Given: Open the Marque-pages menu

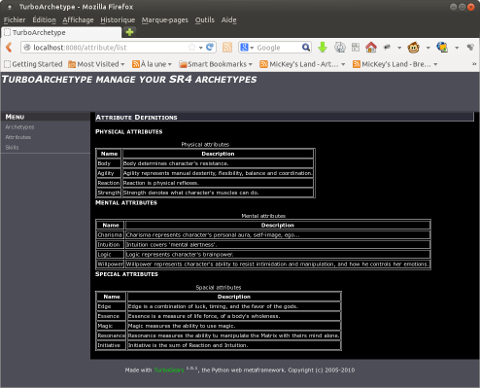Looking at the screenshot, I should (165, 20).
